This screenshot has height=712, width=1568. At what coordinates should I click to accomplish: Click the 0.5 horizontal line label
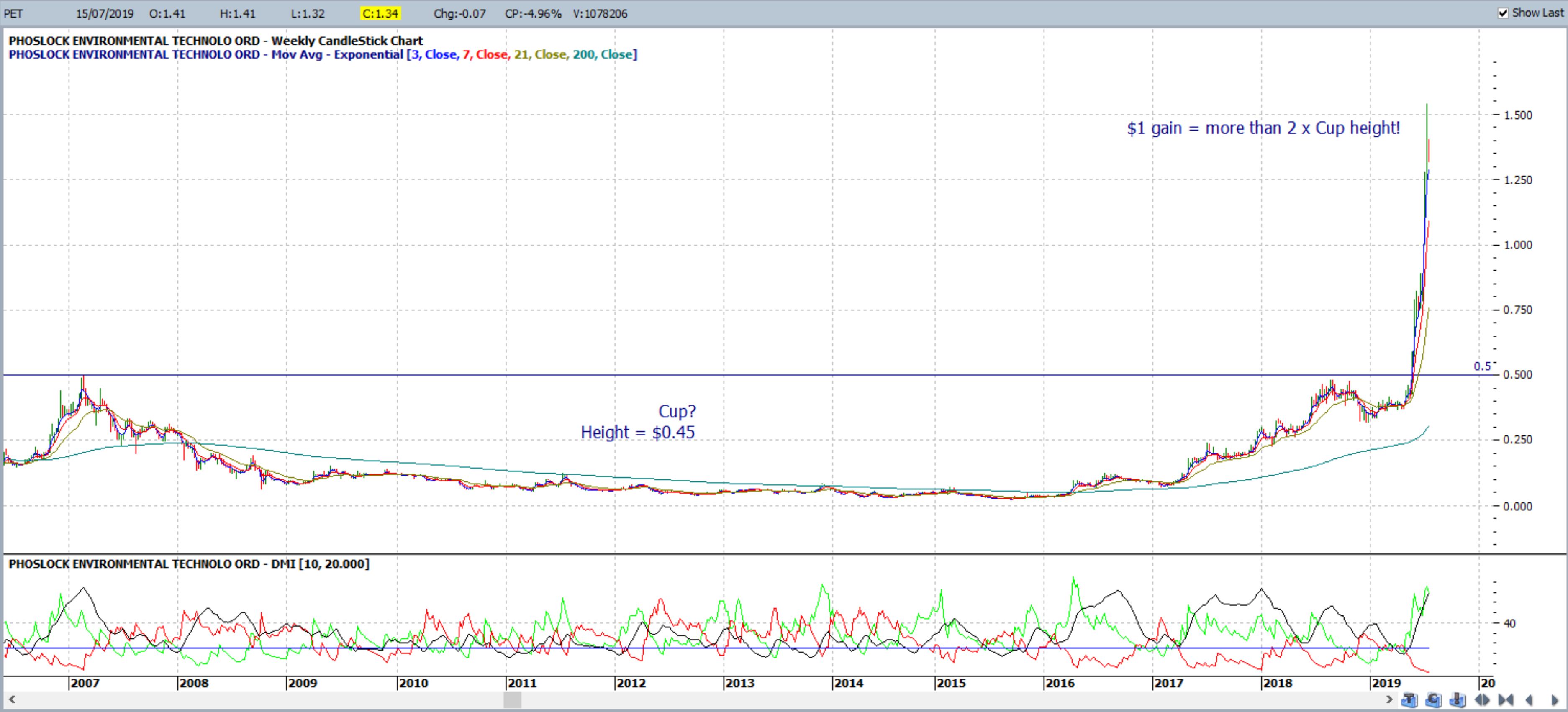pos(1482,366)
